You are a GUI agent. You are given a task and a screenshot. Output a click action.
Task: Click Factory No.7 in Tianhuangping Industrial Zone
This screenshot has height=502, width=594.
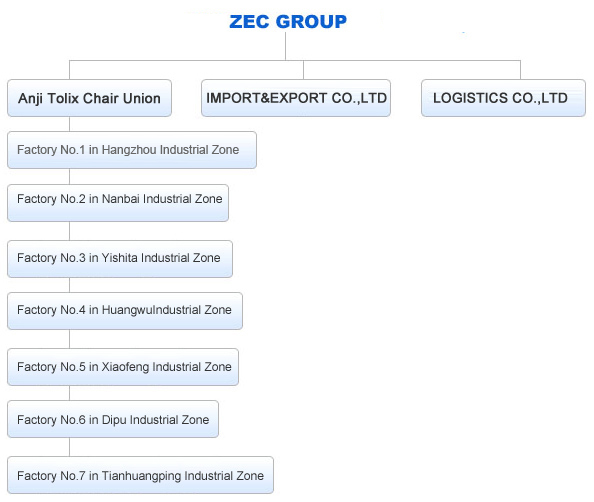tap(141, 475)
